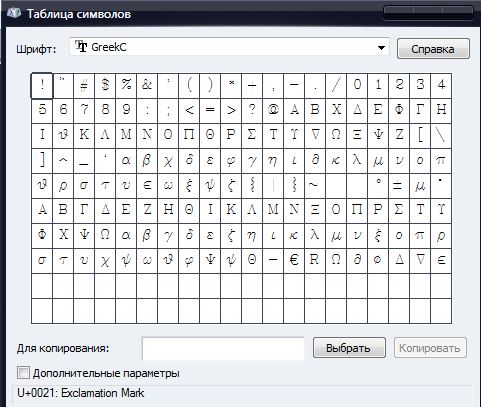Select the ampersand & character
The image size is (481, 407).
coord(147,86)
